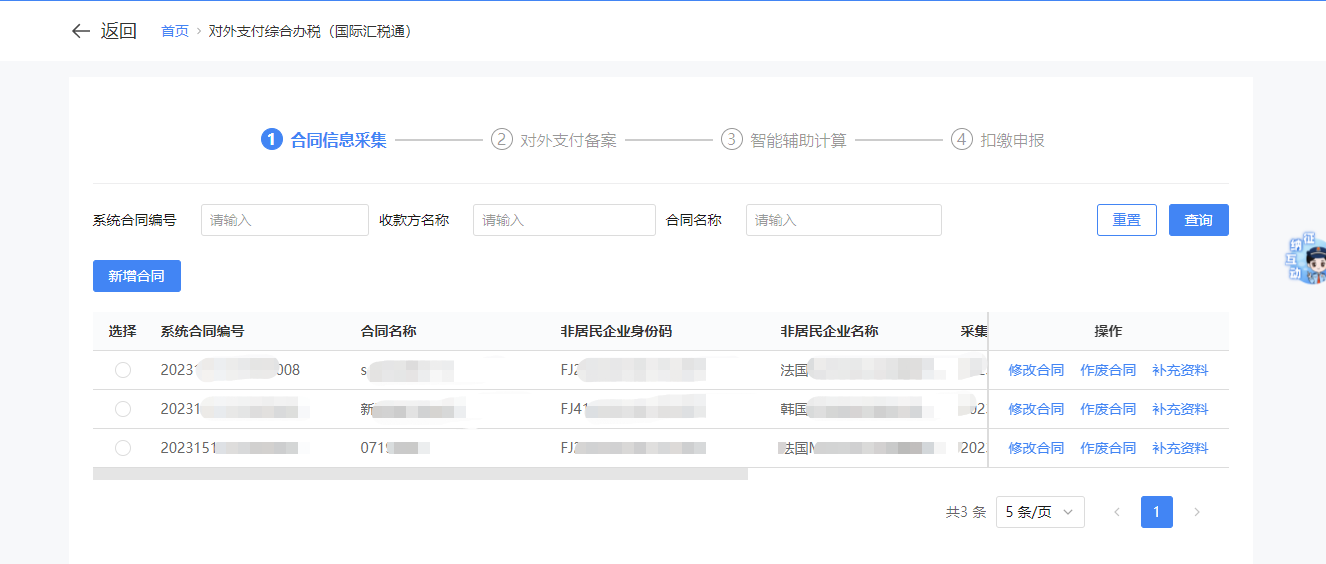Click step 3 circle icon 智能辅助计算
The height and width of the screenshot is (564, 1326).
(731, 140)
